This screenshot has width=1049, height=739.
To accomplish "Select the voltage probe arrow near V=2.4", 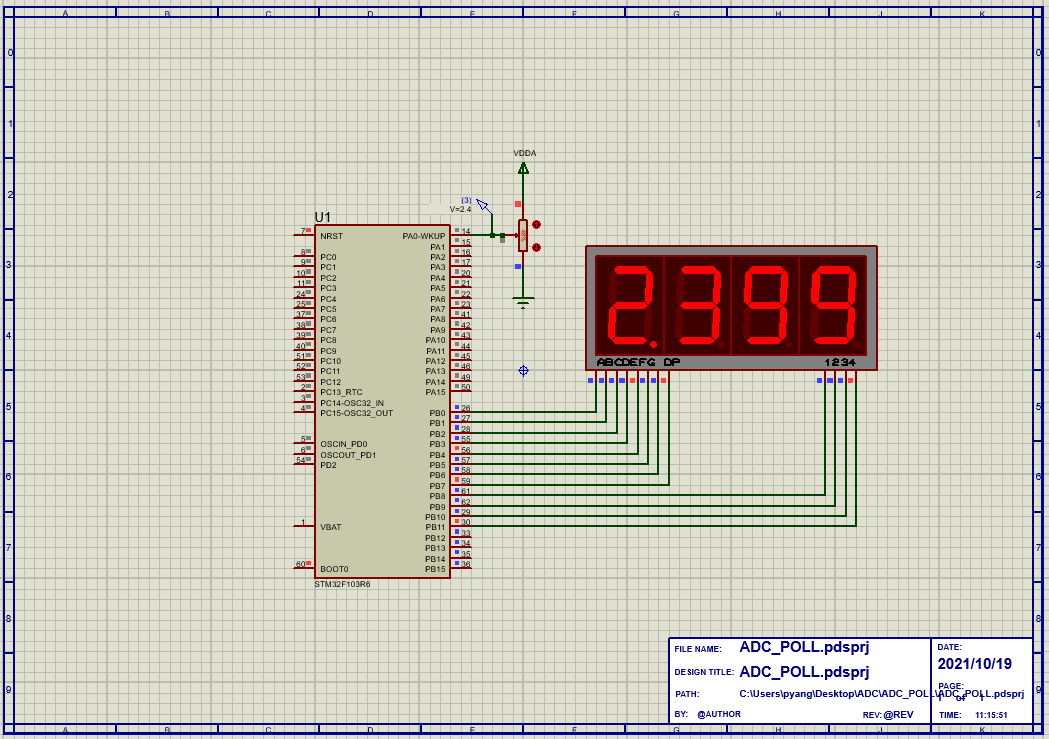I will [x=483, y=205].
